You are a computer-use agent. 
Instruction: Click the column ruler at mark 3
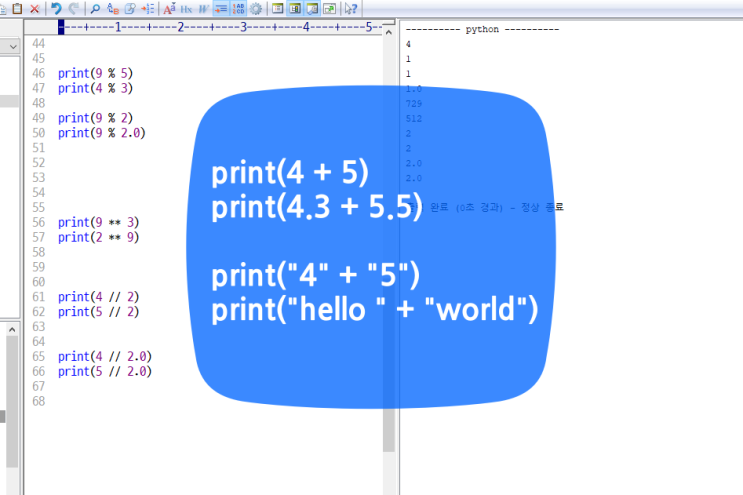(243, 27)
